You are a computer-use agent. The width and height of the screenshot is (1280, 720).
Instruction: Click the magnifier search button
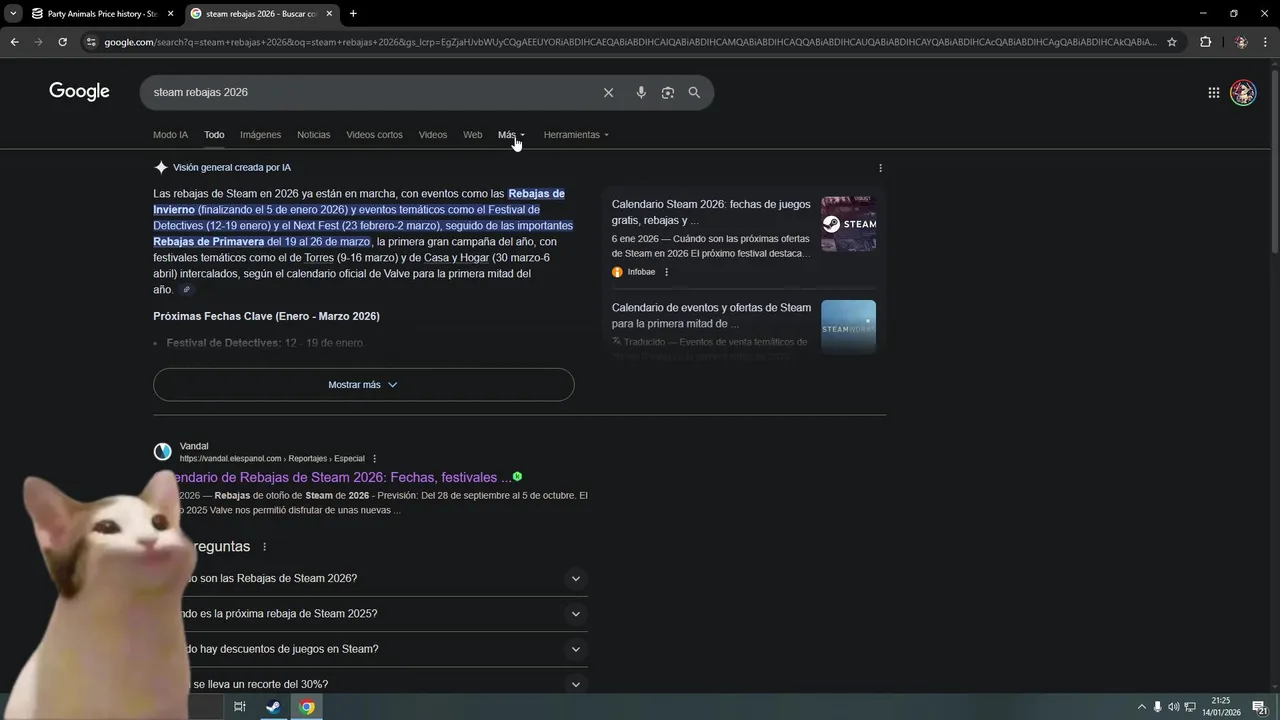(x=694, y=92)
